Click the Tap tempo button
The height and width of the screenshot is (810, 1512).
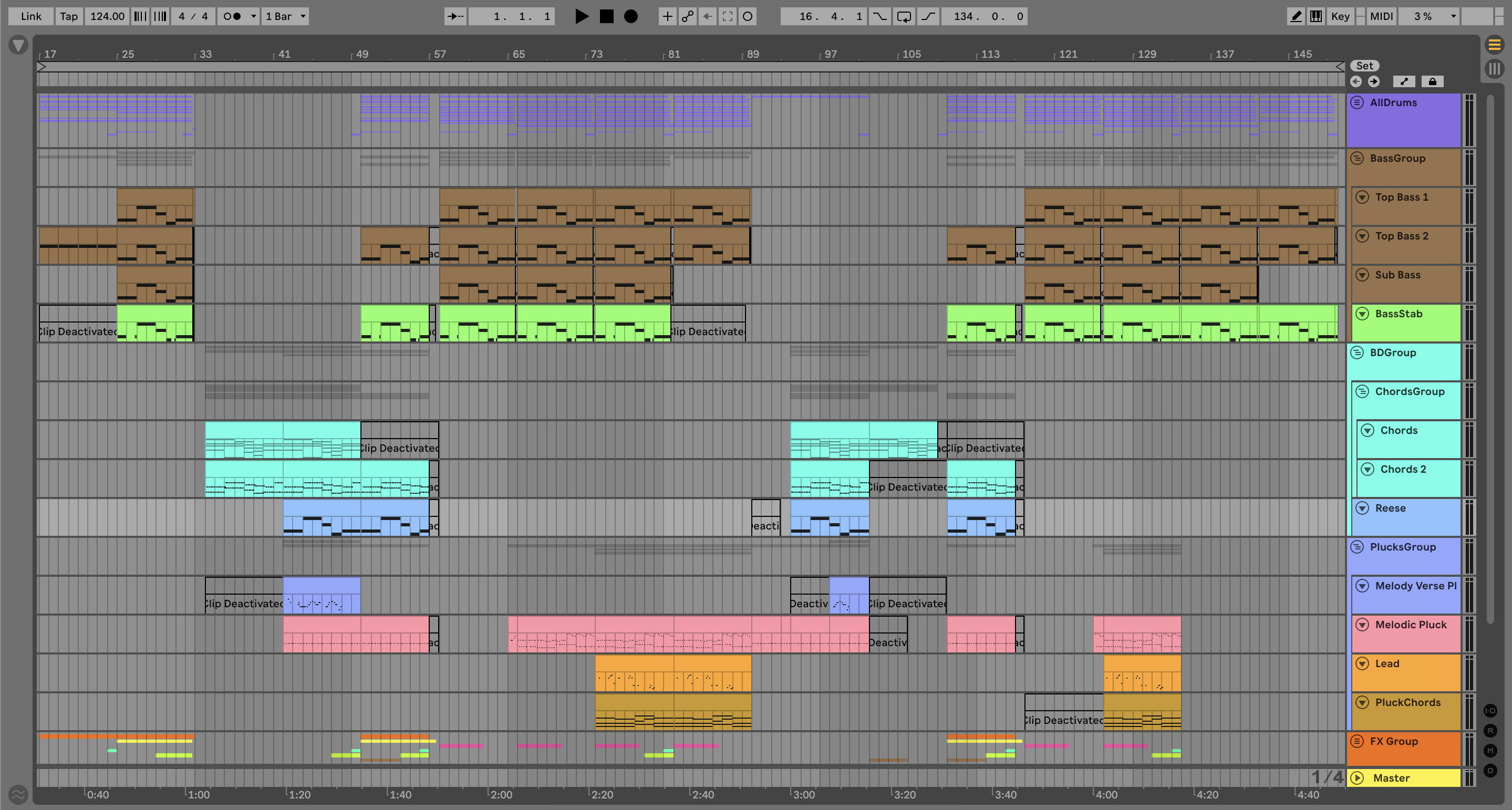[x=69, y=16]
